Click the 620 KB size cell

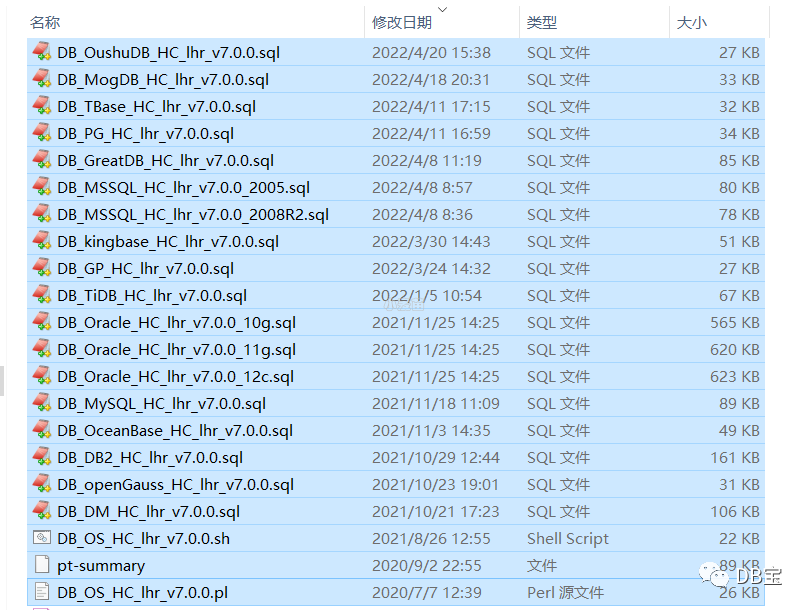[x=735, y=349]
